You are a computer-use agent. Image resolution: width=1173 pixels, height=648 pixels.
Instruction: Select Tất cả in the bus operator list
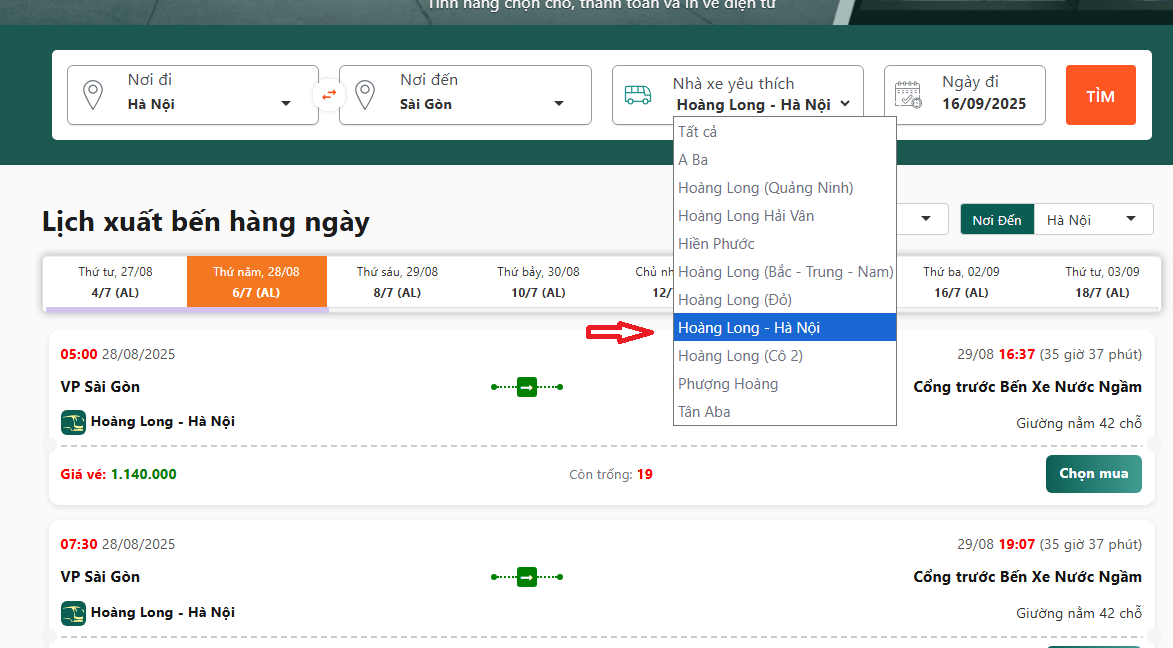698,132
